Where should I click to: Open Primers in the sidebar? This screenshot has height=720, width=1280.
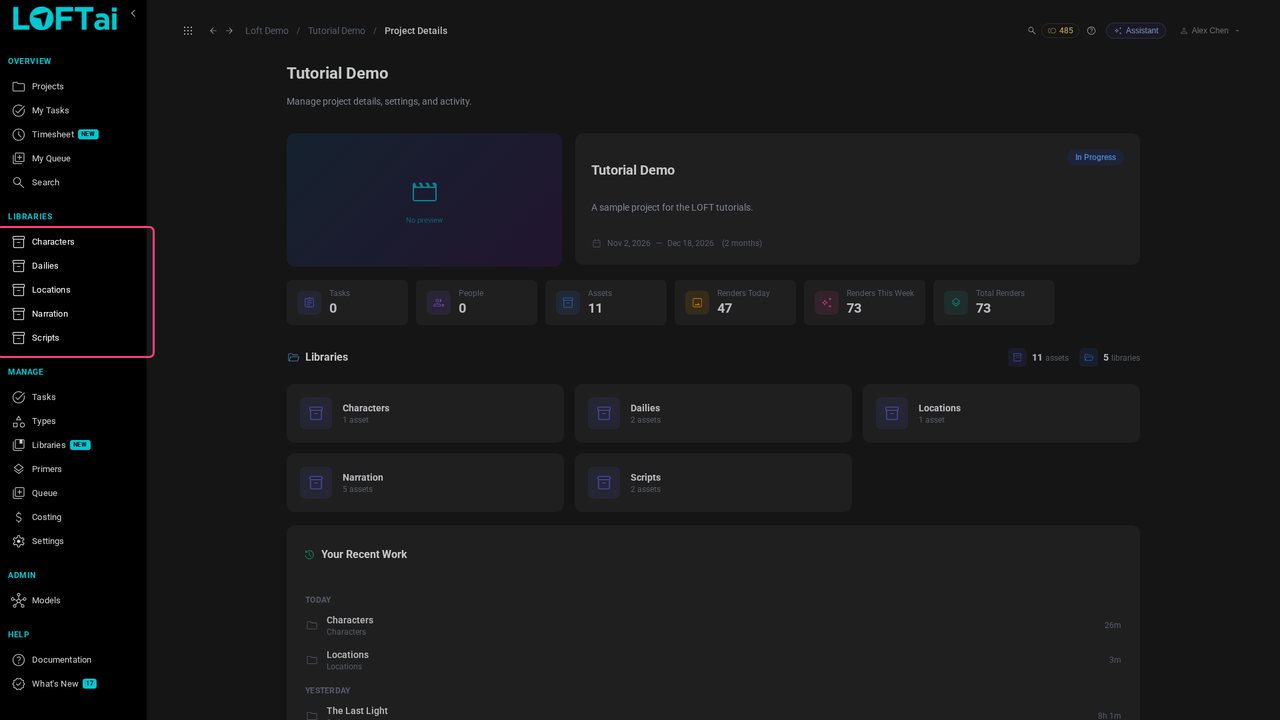click(73, 469)
